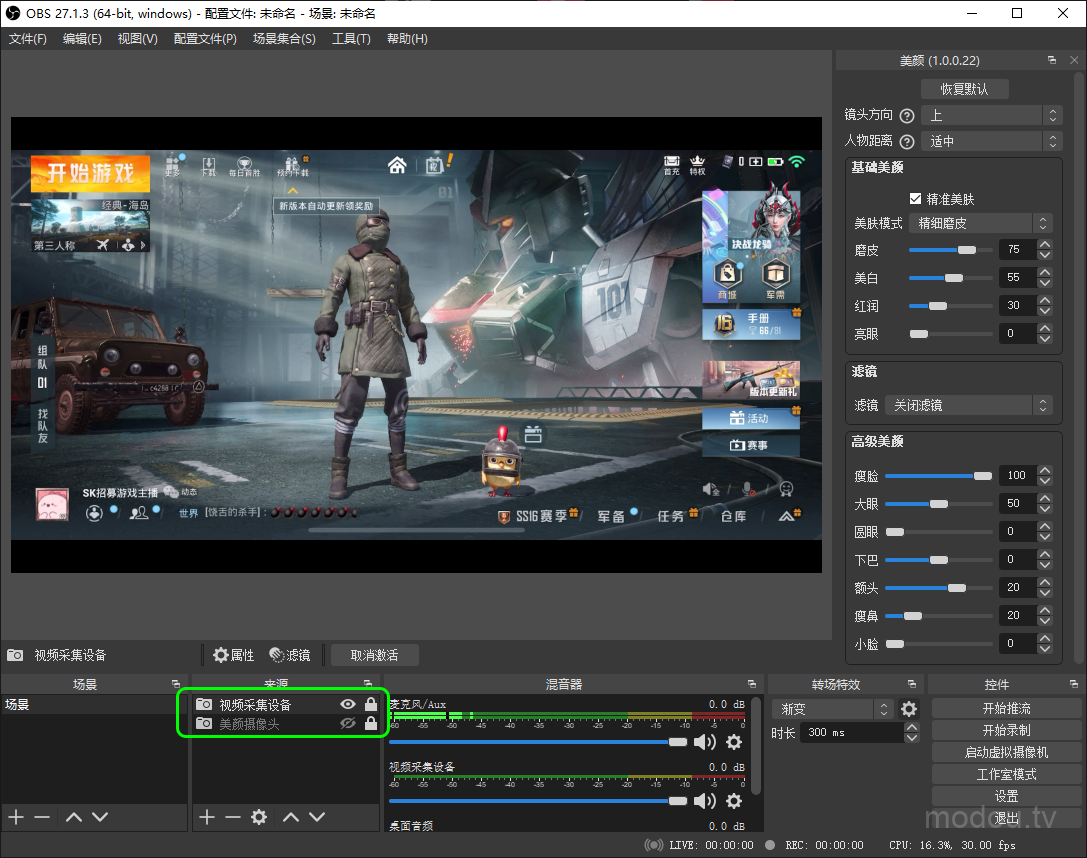Click the 恢复默认 button
Image resolution: width=1087 pixels, height=858 pixels.
click(x=964, y=89)
